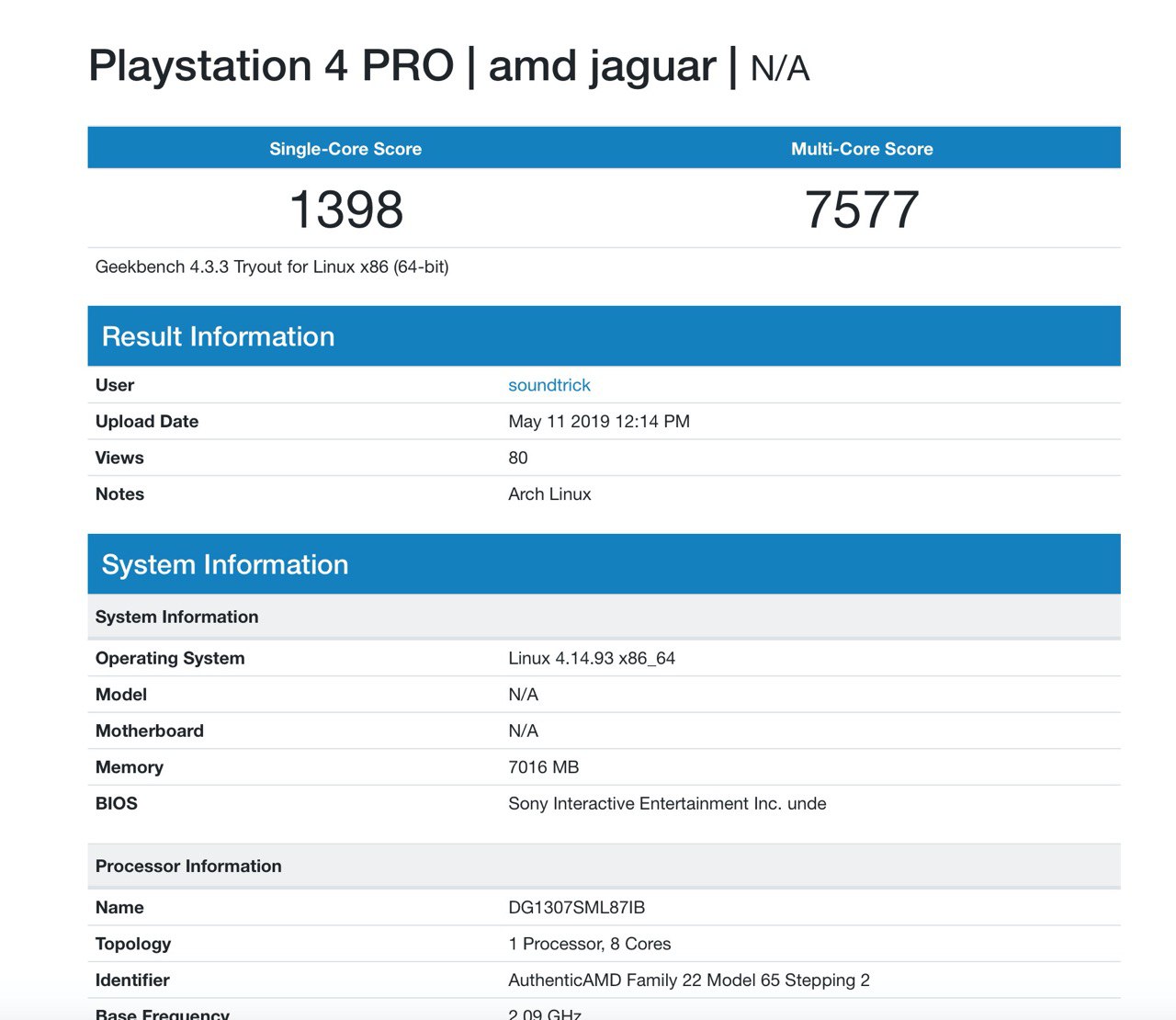Click the 'Topology' row label

133,944
